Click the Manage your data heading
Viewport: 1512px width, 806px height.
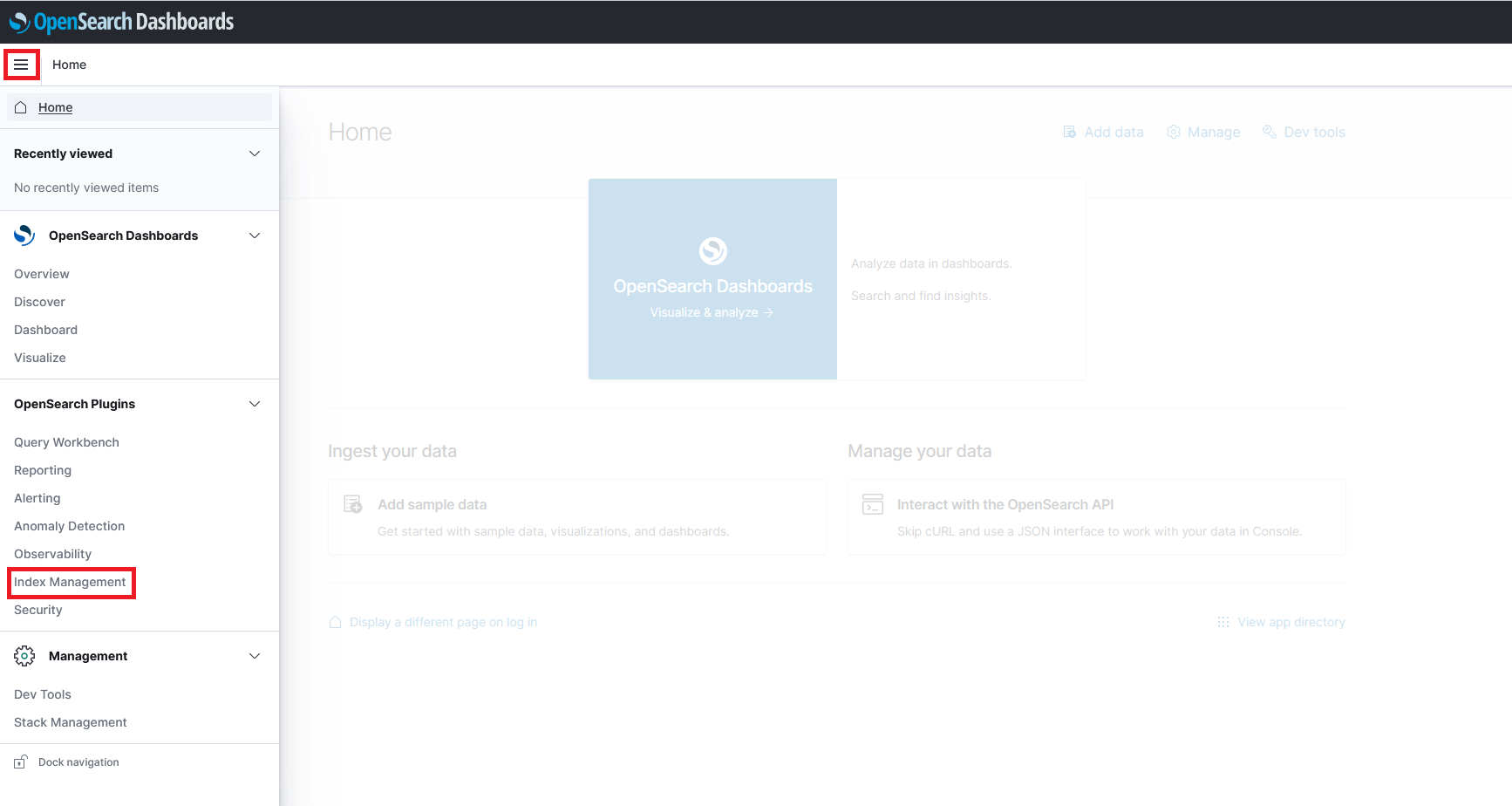[920, 451]
